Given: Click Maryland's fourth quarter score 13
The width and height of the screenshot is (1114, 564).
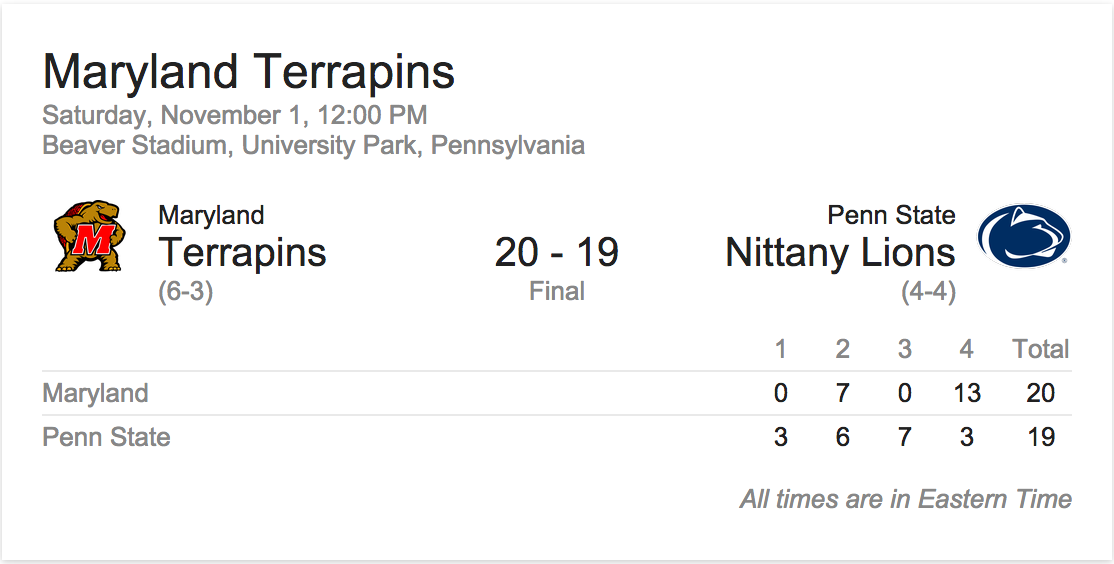Looking at the screenshot, I should (x=967, y=393).
